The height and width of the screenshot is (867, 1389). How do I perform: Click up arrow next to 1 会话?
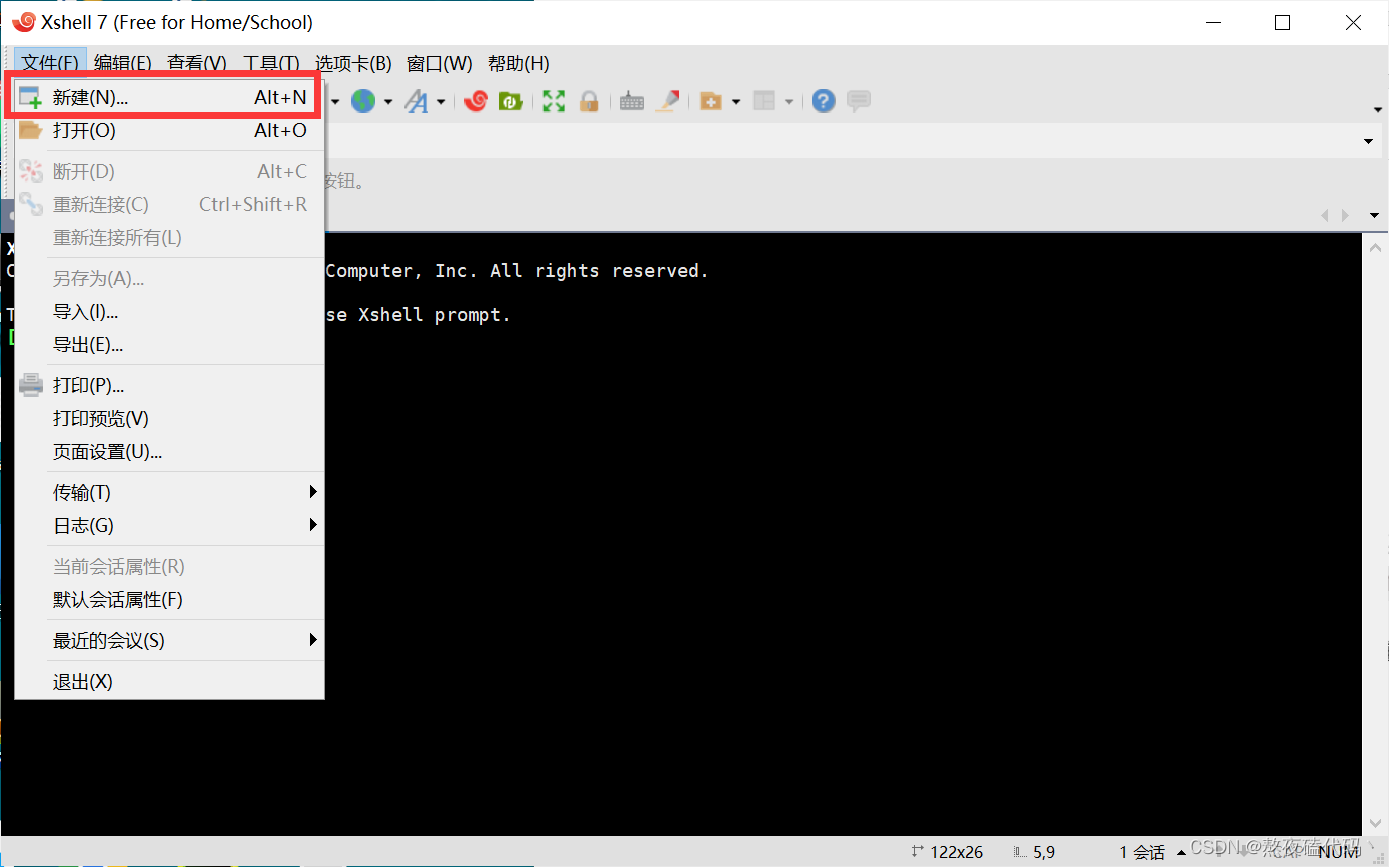point(1181,851)
